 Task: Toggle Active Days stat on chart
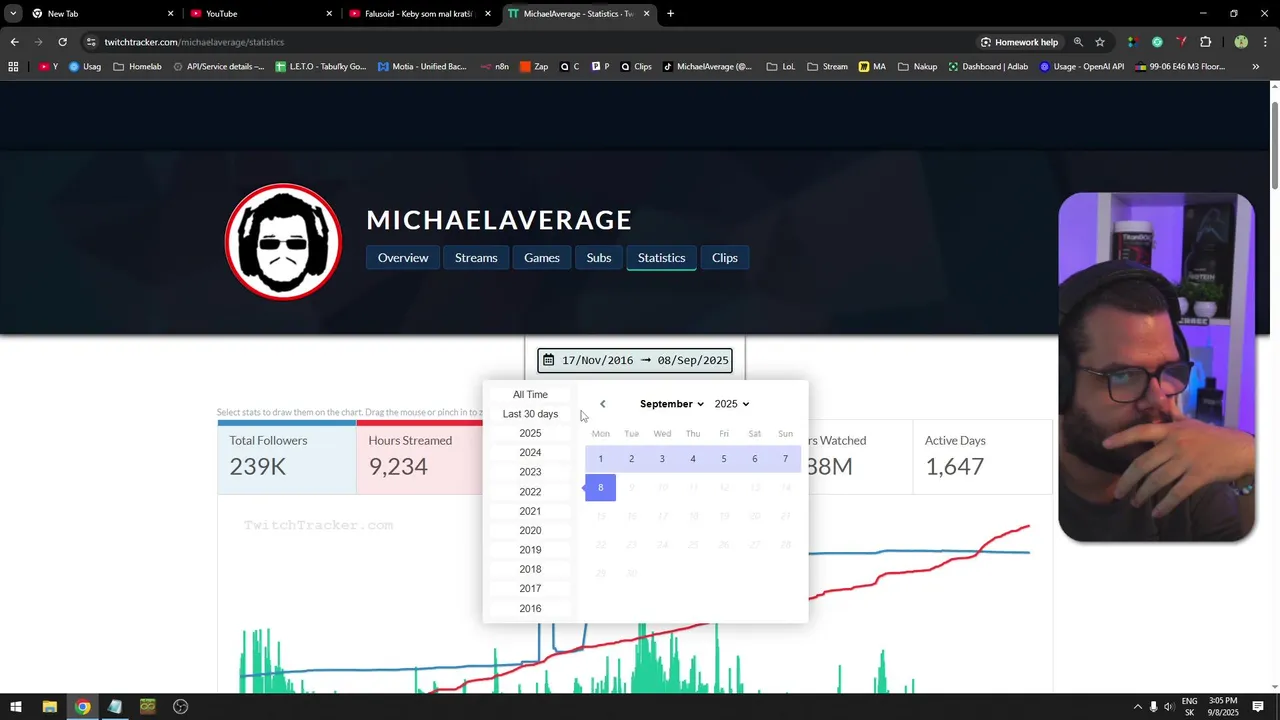982,456
